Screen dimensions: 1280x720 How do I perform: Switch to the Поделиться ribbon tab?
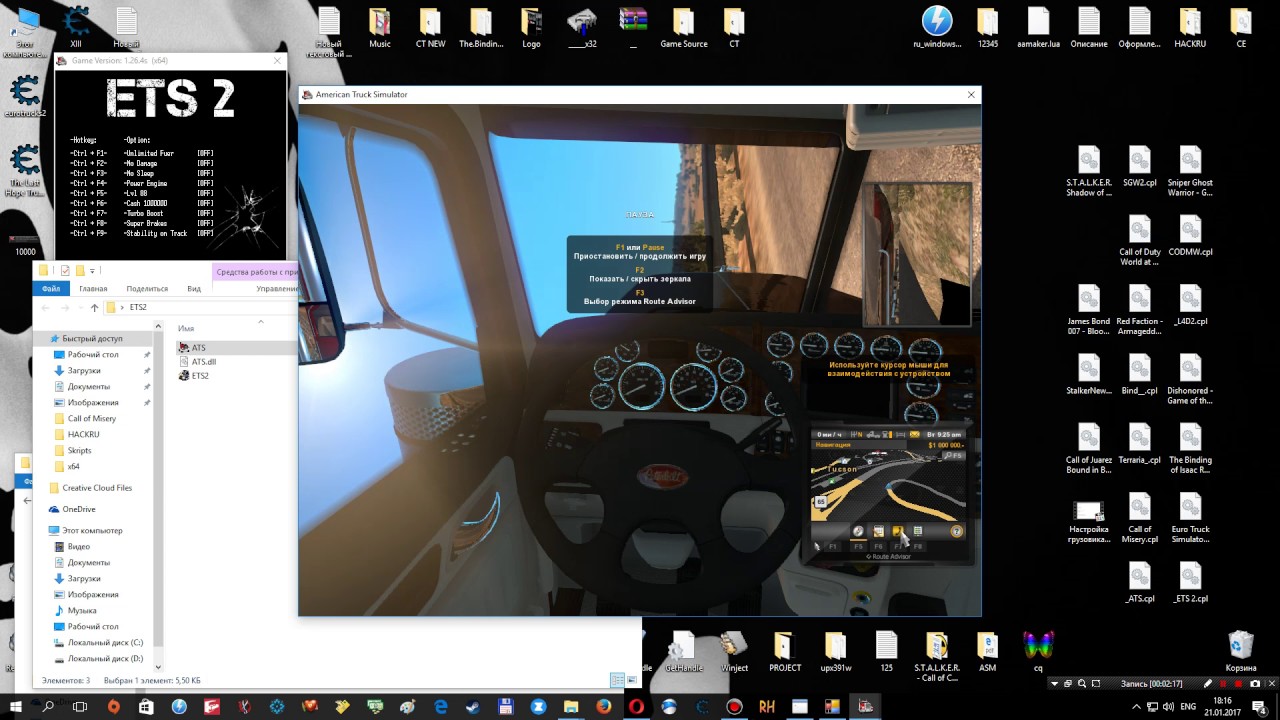147,288
